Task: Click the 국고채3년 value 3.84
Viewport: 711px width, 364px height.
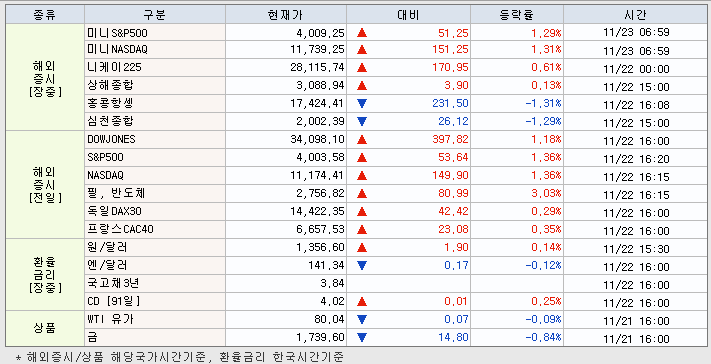Action: click(x=332, y=283)
